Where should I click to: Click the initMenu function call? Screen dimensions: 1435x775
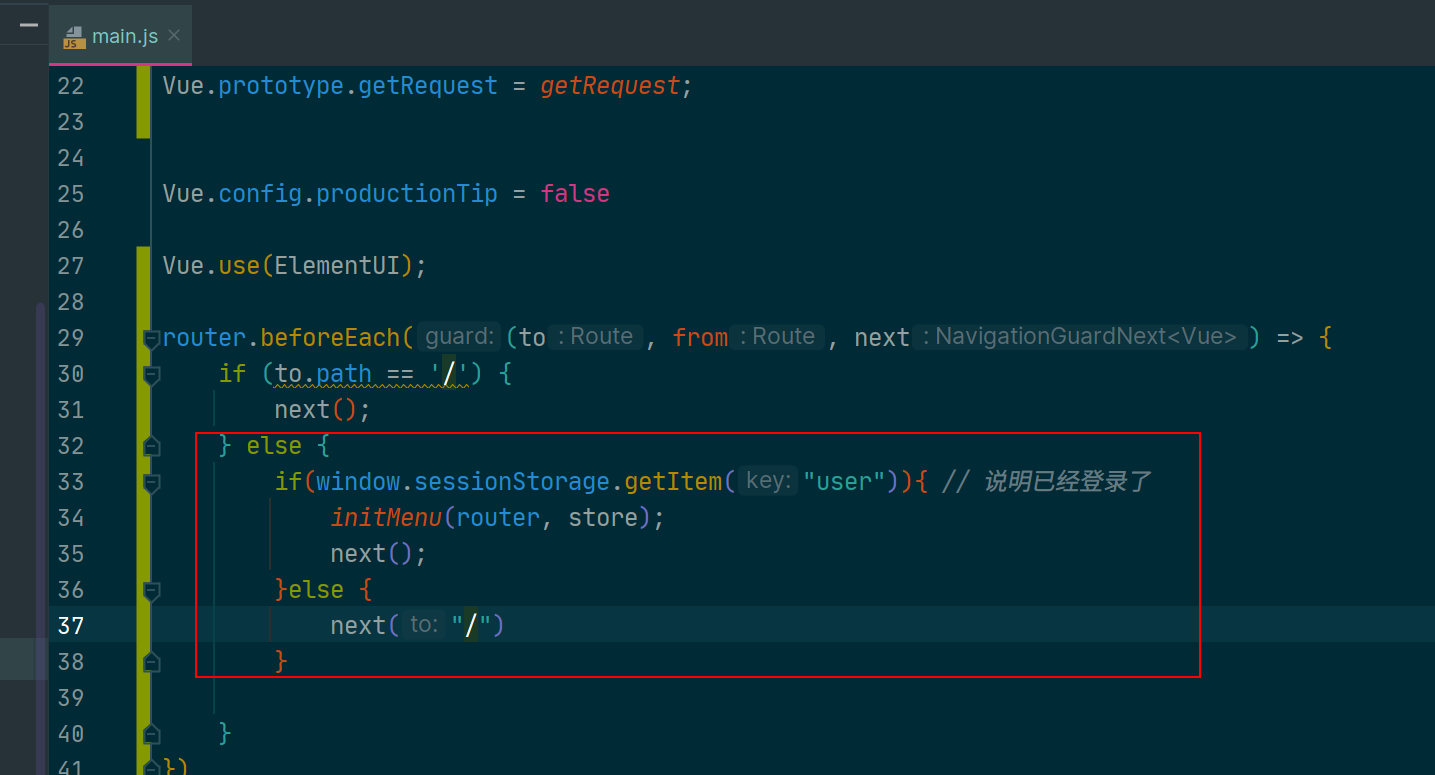[x=386, y=517]
